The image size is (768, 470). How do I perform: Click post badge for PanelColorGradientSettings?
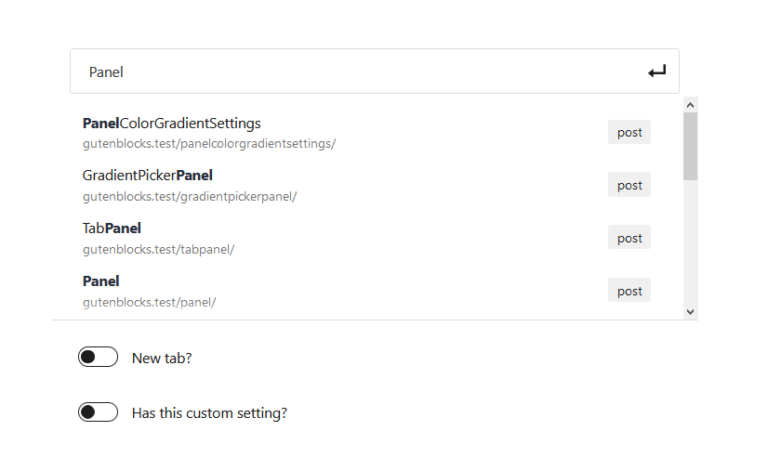coord(629,132)
